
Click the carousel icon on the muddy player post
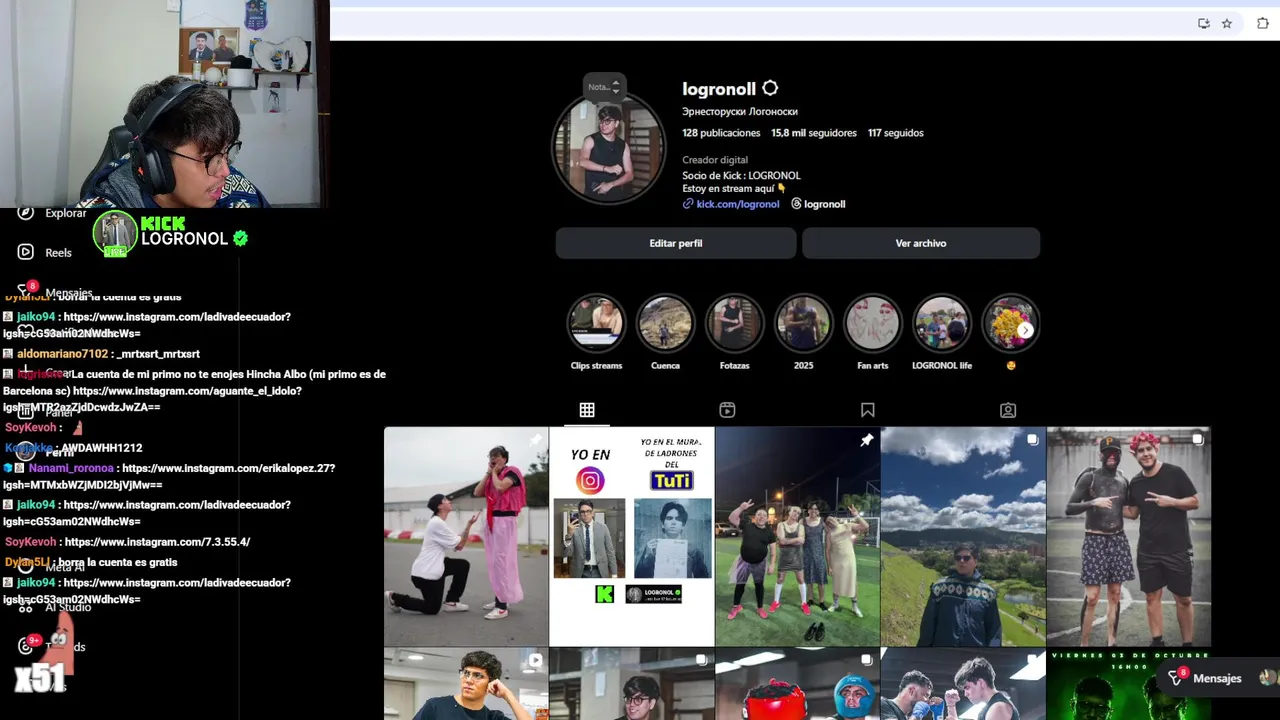1197,440
